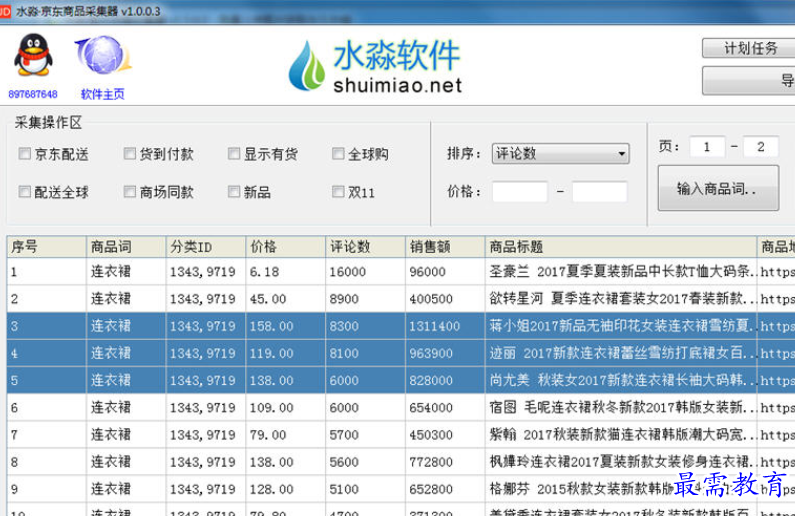This screenshot has height=516, width=795.
Task: Click the end page field showing 2
Action: [x=761, y=147]
